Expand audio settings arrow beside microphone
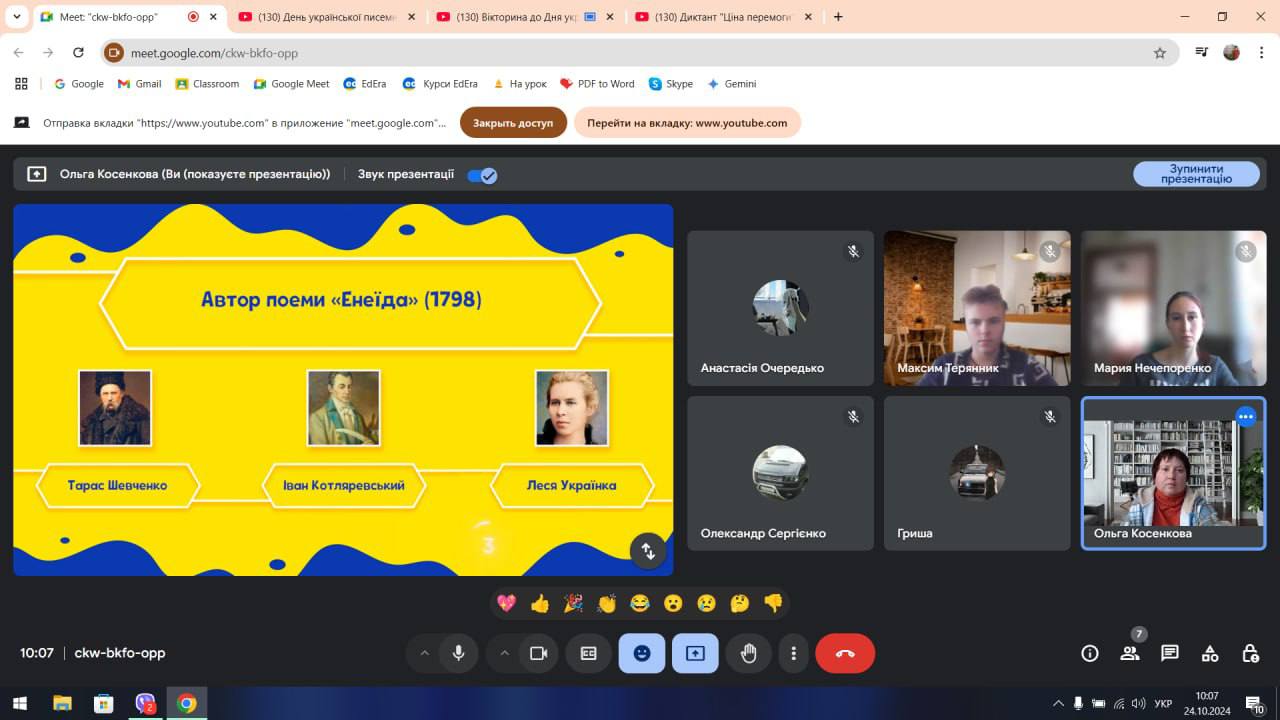This screenshot has height=720, width=1280. [424, 653]
